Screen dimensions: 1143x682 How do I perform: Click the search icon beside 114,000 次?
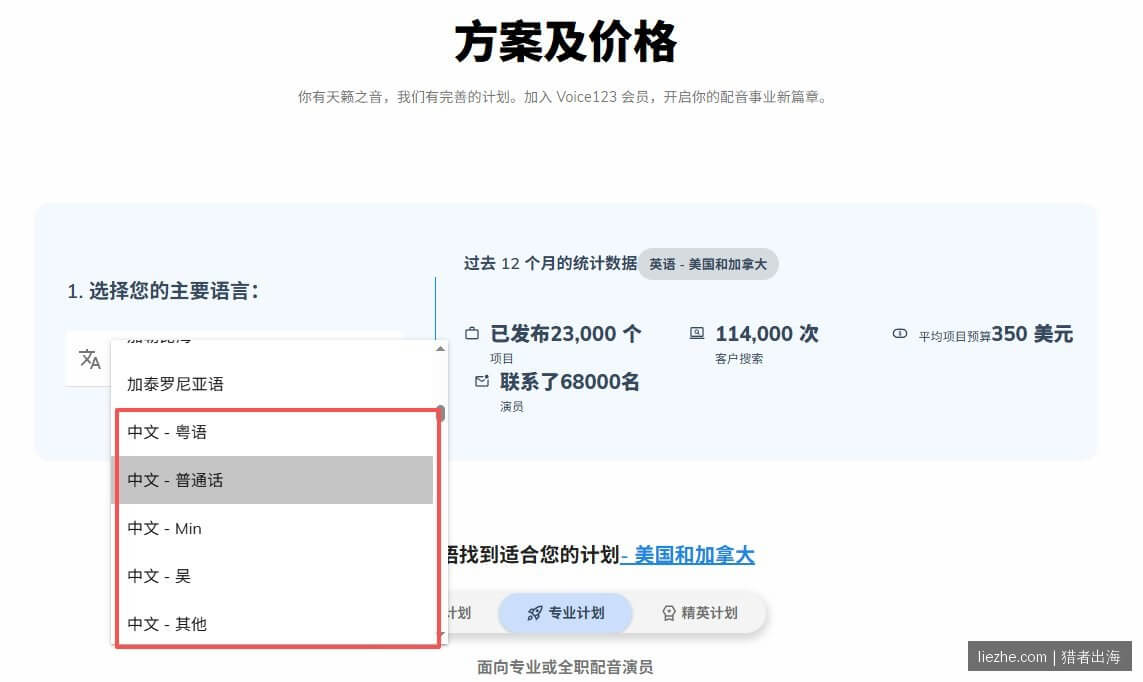[x=697, y=334]
